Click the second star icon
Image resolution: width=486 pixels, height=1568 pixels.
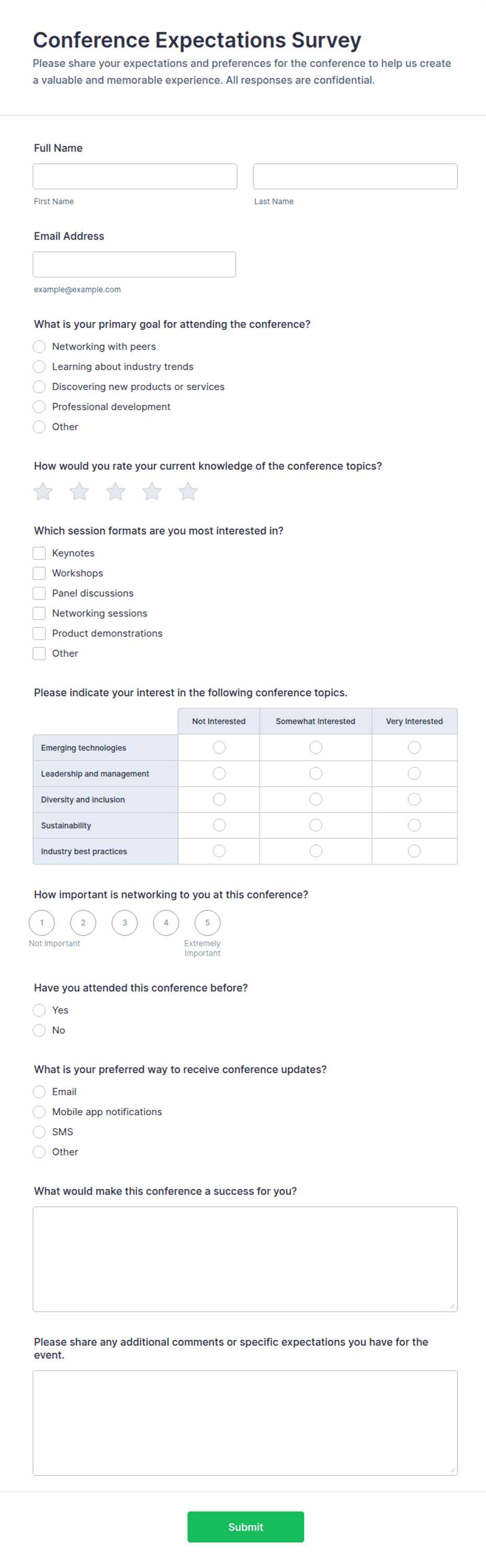(x=79, y=491)
